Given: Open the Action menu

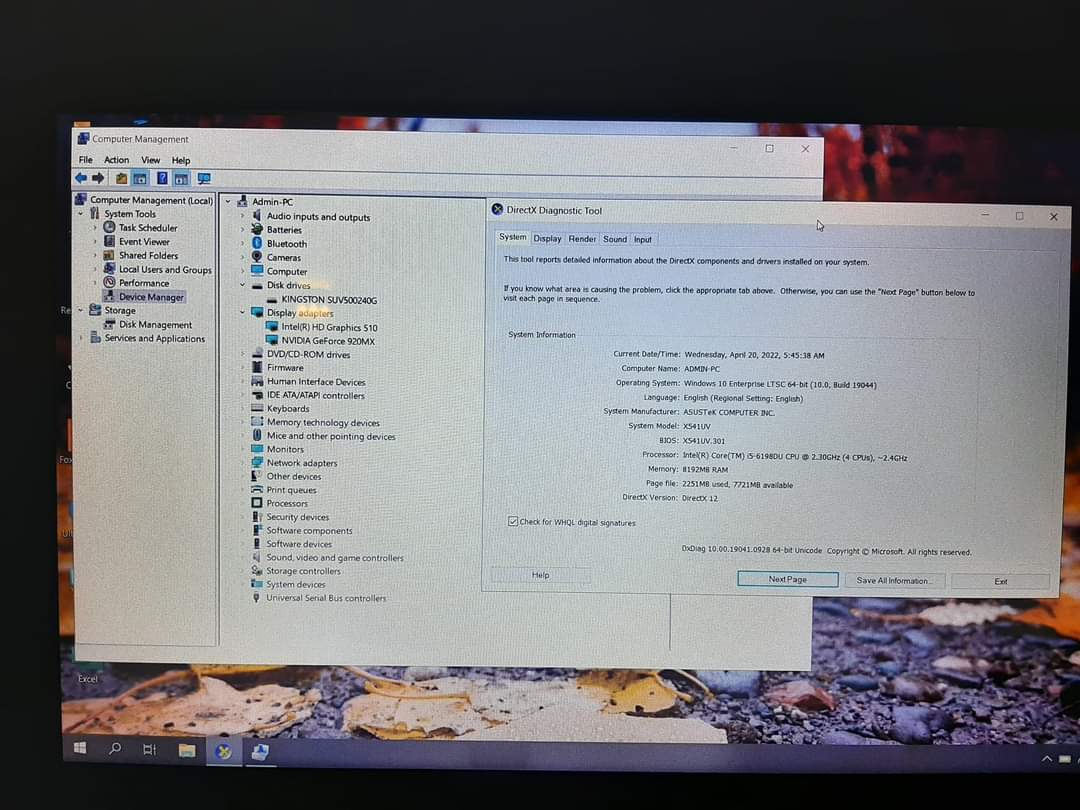Looking at the screenshot, I should [x=116, y=160].
